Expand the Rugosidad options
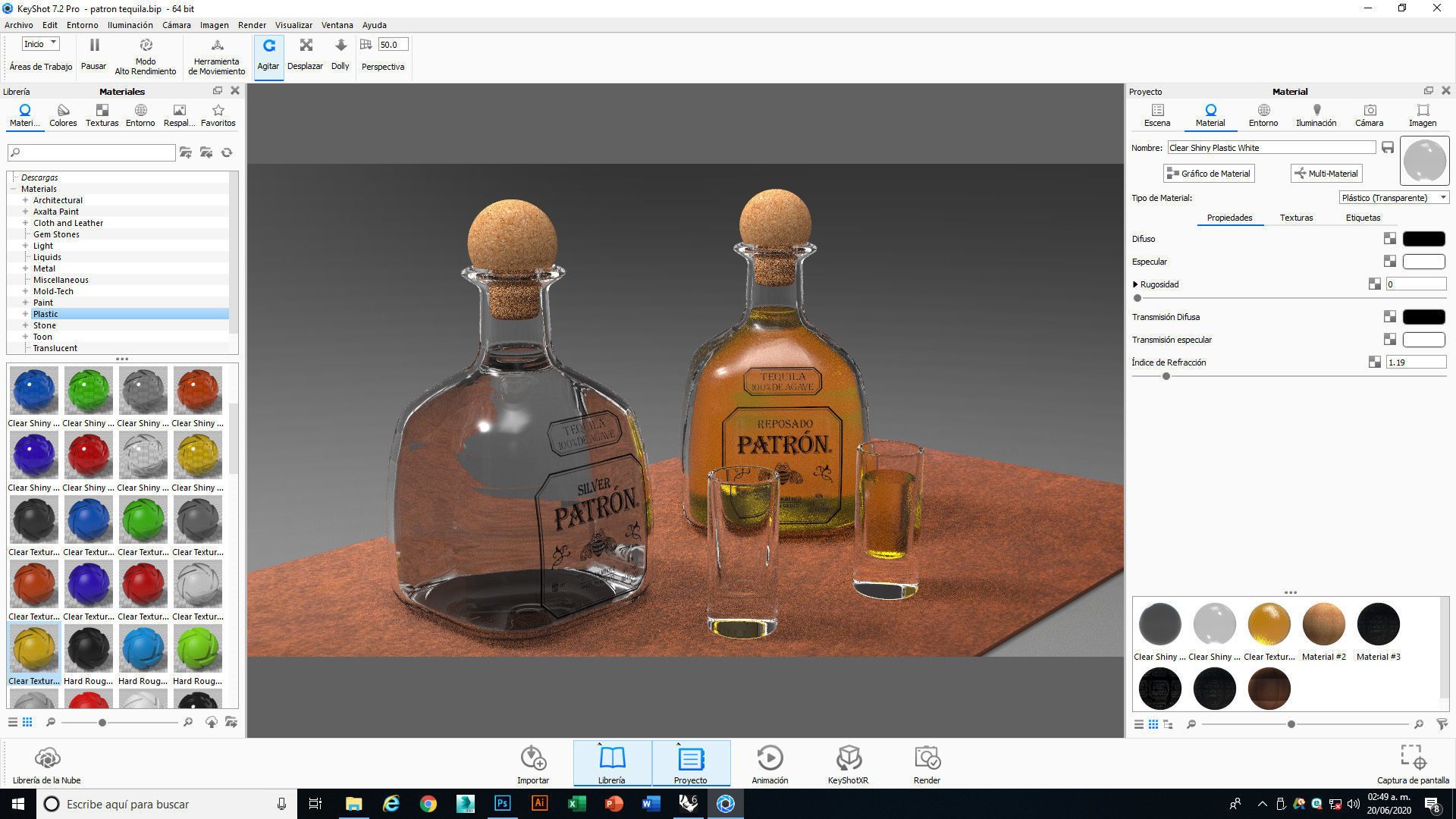Screen dimensions: 1456x819 tap(1135, 284)
